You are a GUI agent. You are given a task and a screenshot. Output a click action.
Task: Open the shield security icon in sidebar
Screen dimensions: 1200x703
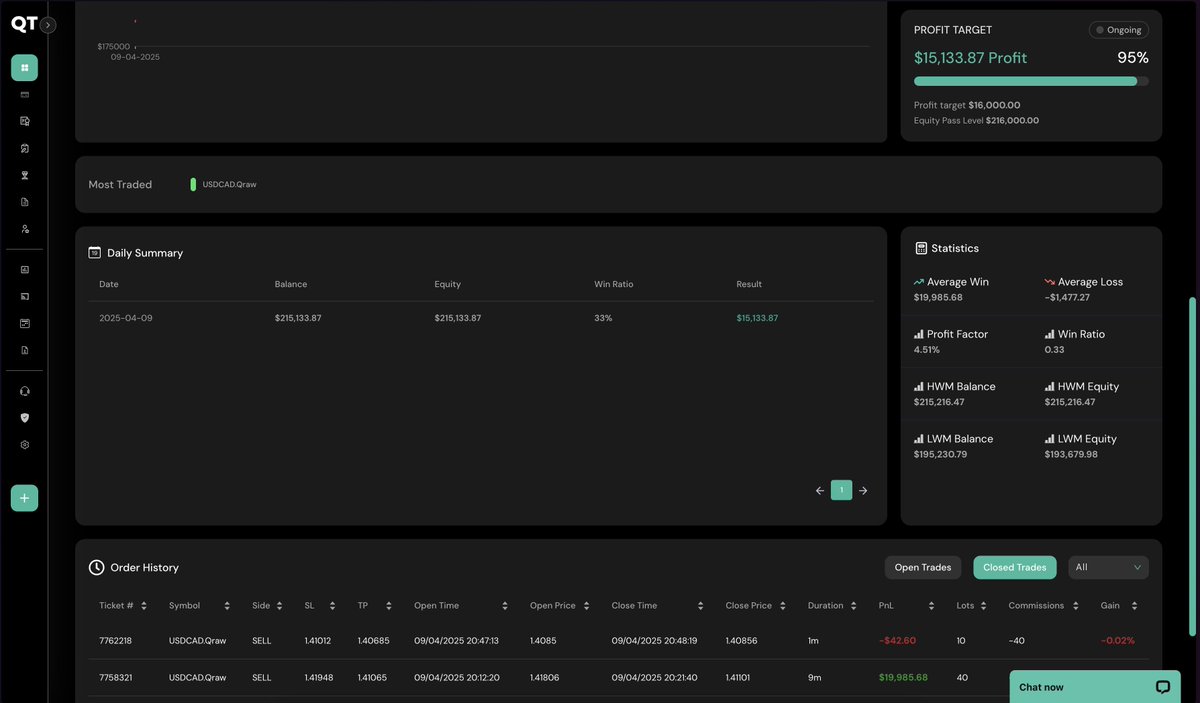[24, 417]
